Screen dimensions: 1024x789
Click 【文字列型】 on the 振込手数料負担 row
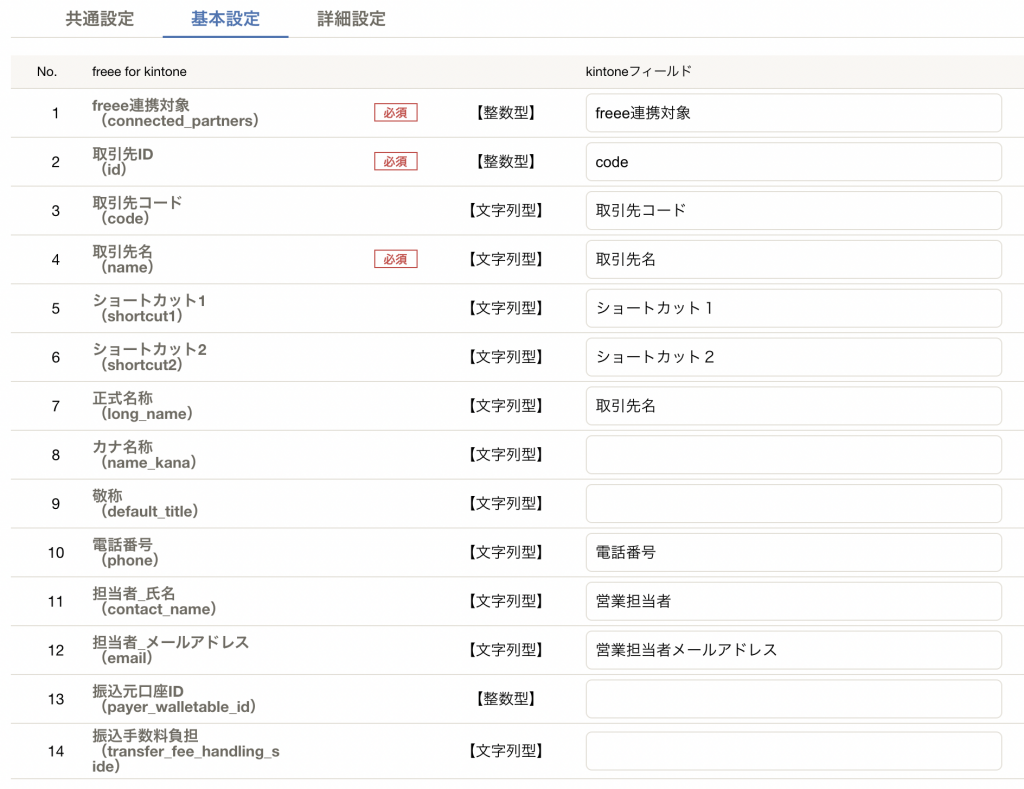[505, 751]
